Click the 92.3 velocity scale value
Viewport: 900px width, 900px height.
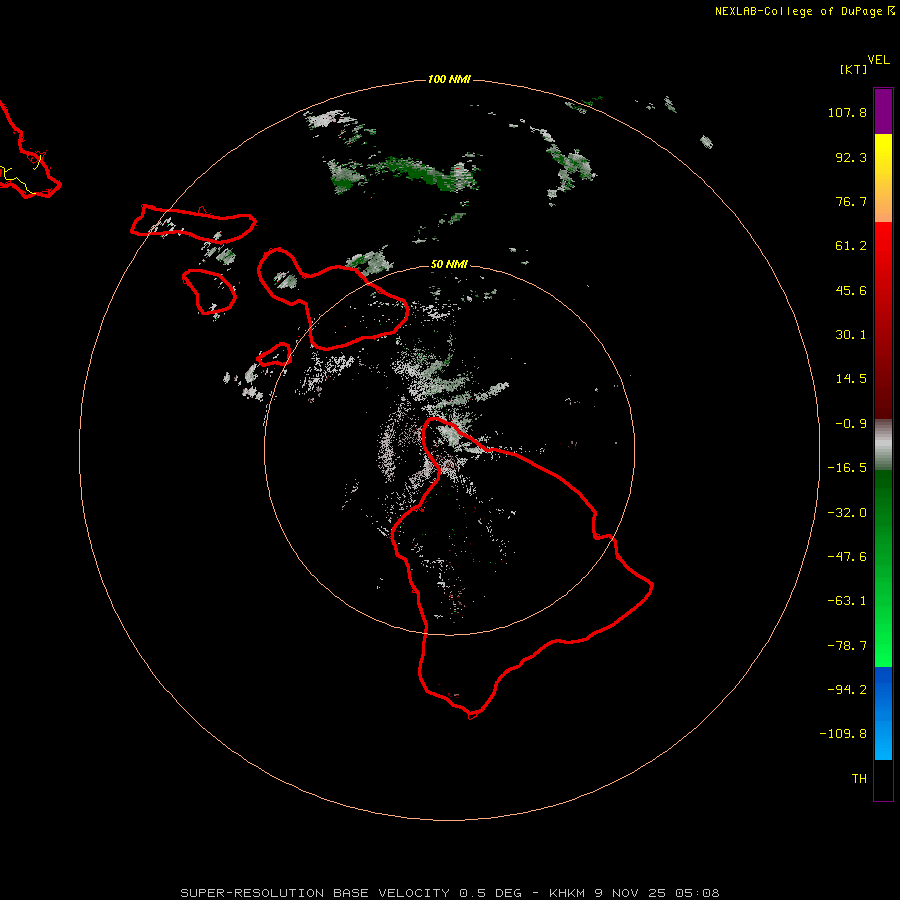click(851, 157)
